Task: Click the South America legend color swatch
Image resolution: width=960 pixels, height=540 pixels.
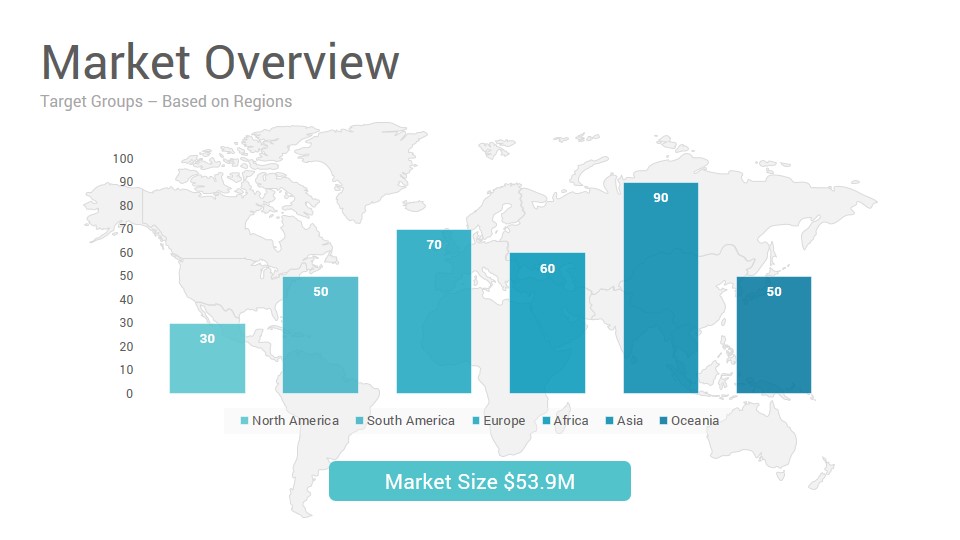Action: 359,421
